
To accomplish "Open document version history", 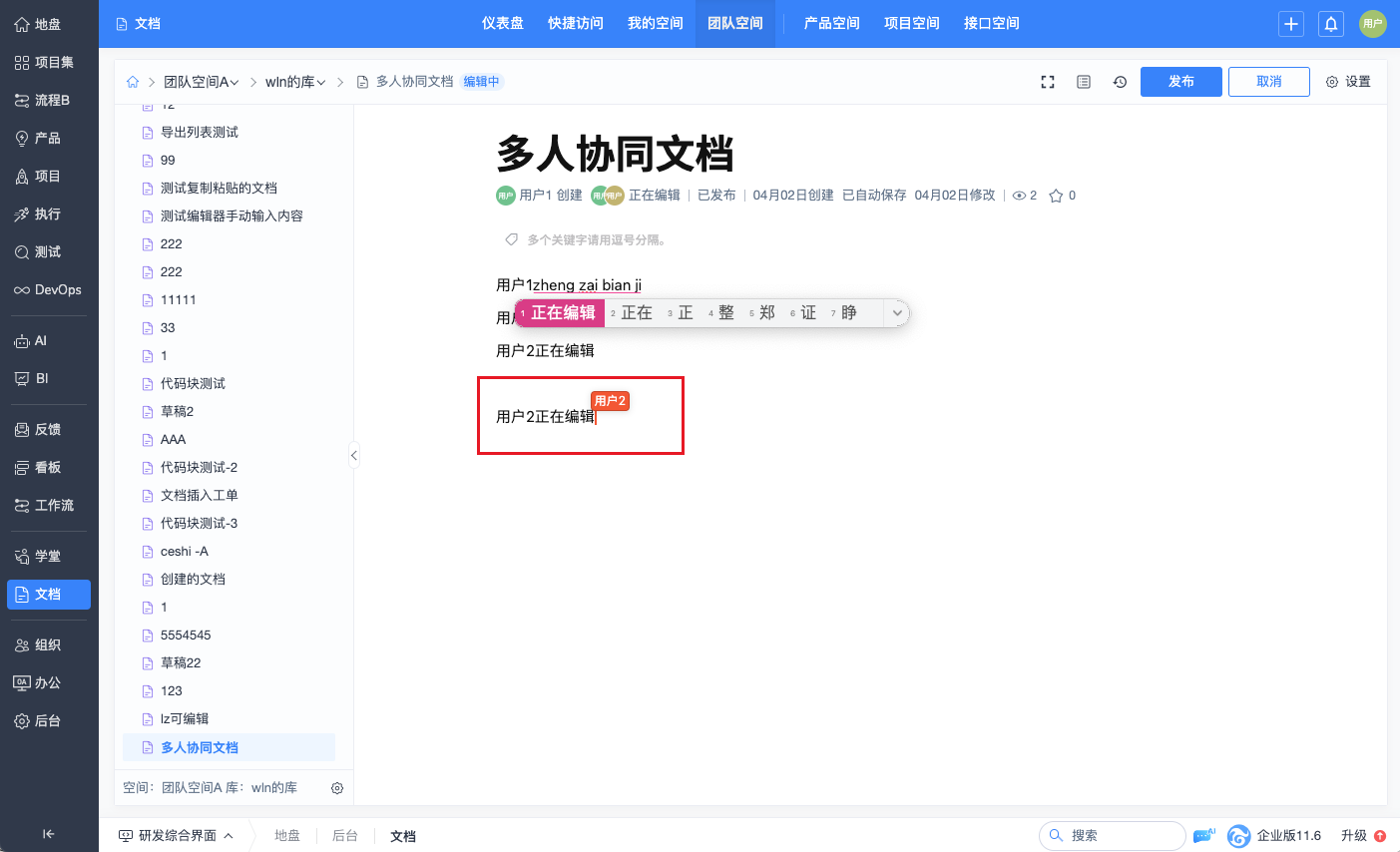I will point(1120,82).
